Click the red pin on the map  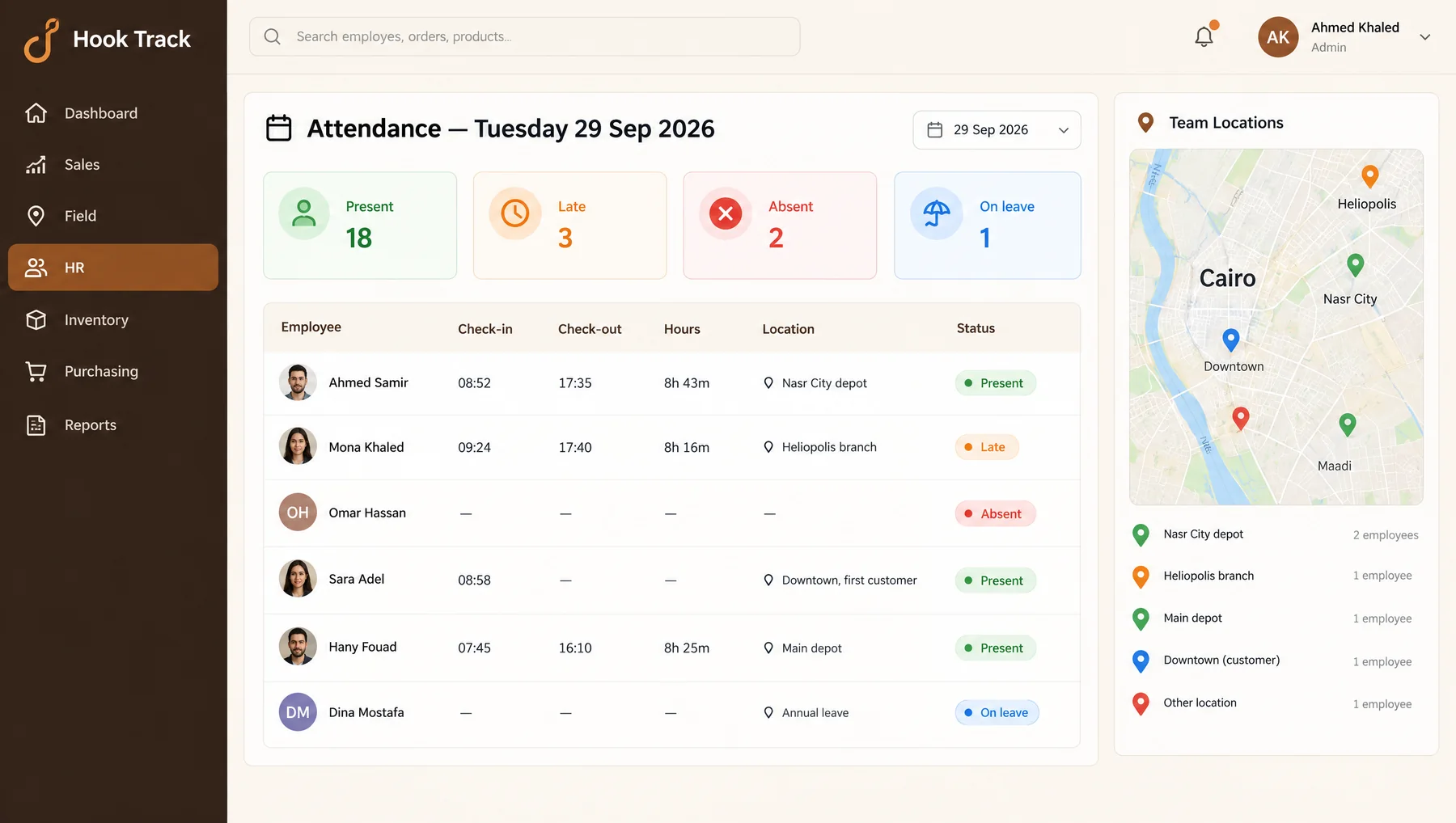point(1240,418)
